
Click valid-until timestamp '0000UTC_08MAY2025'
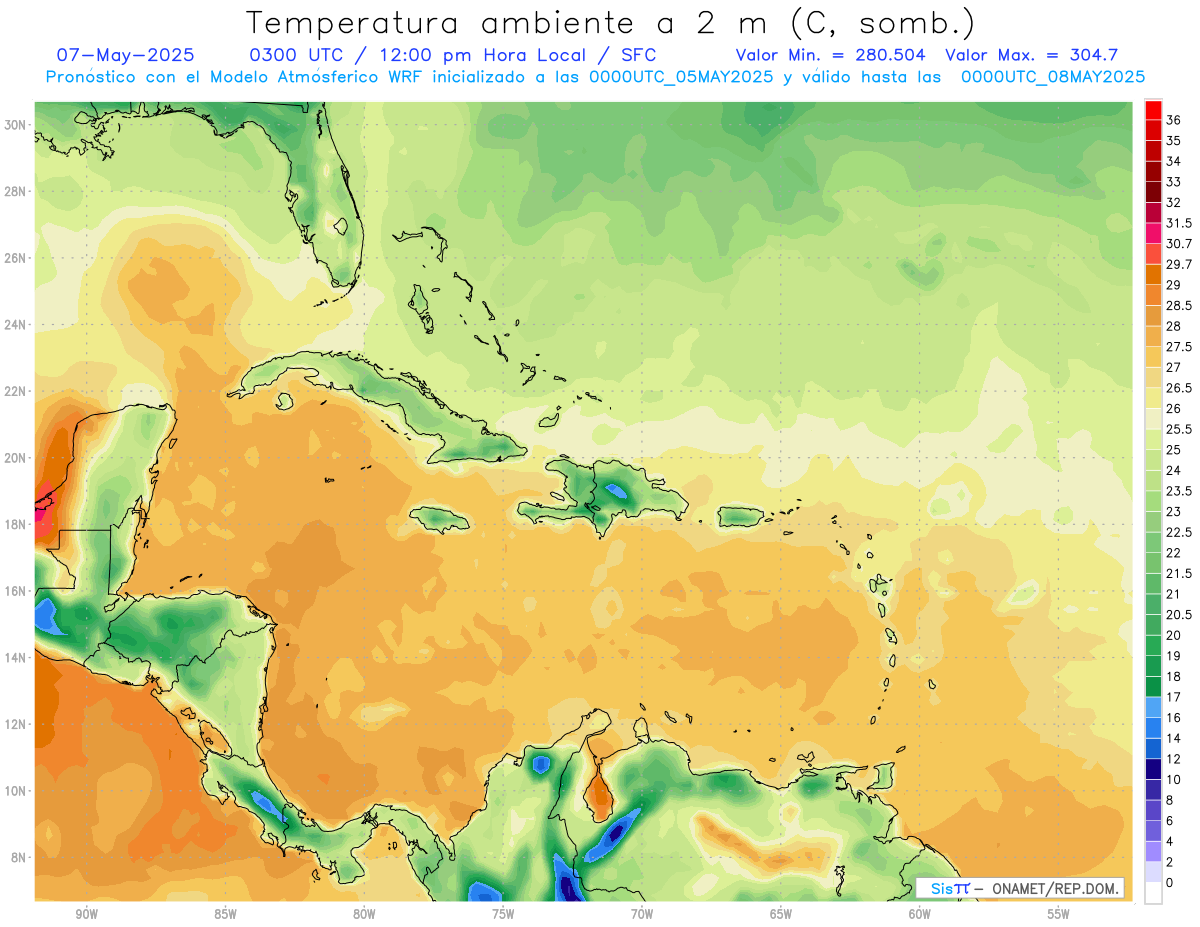click(1053, 77)
